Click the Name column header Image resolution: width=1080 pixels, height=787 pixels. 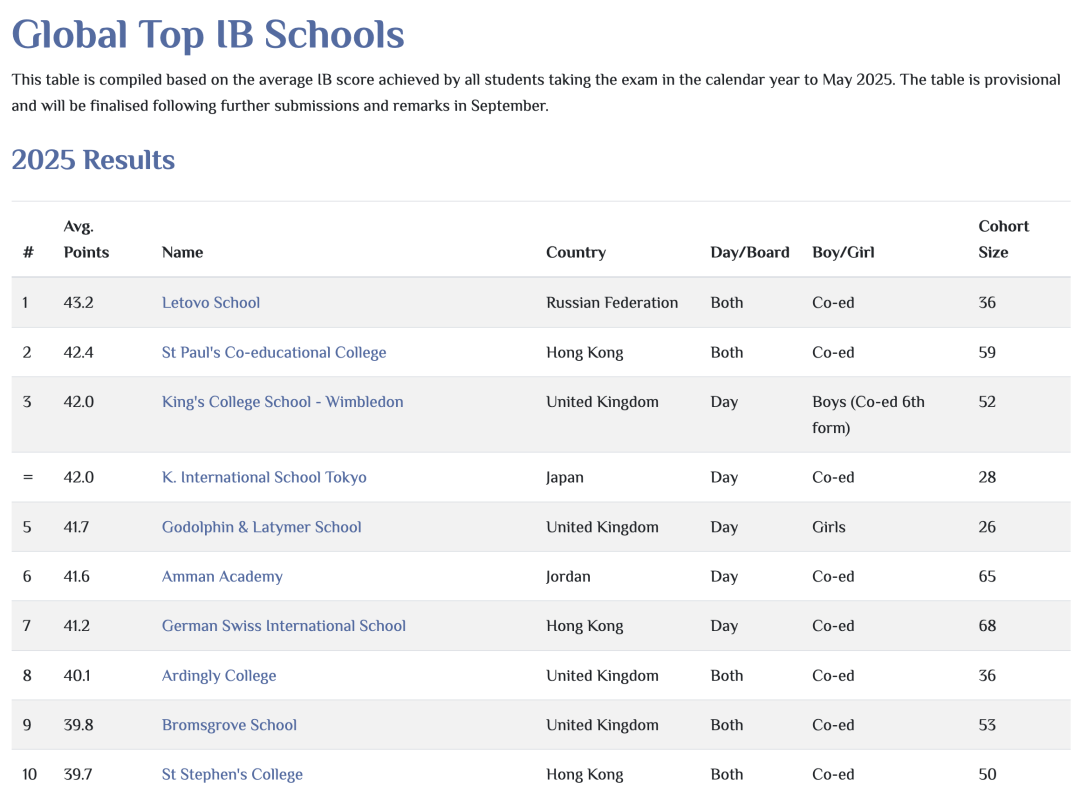click(x=182, y=253)
